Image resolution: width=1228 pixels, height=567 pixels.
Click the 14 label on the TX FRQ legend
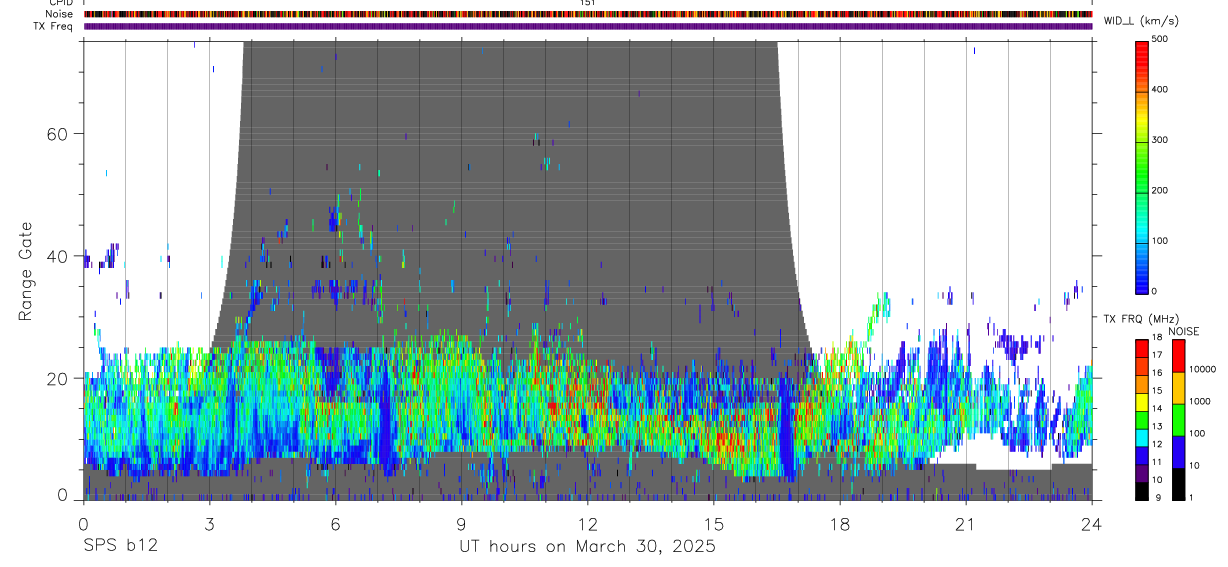1157,408
